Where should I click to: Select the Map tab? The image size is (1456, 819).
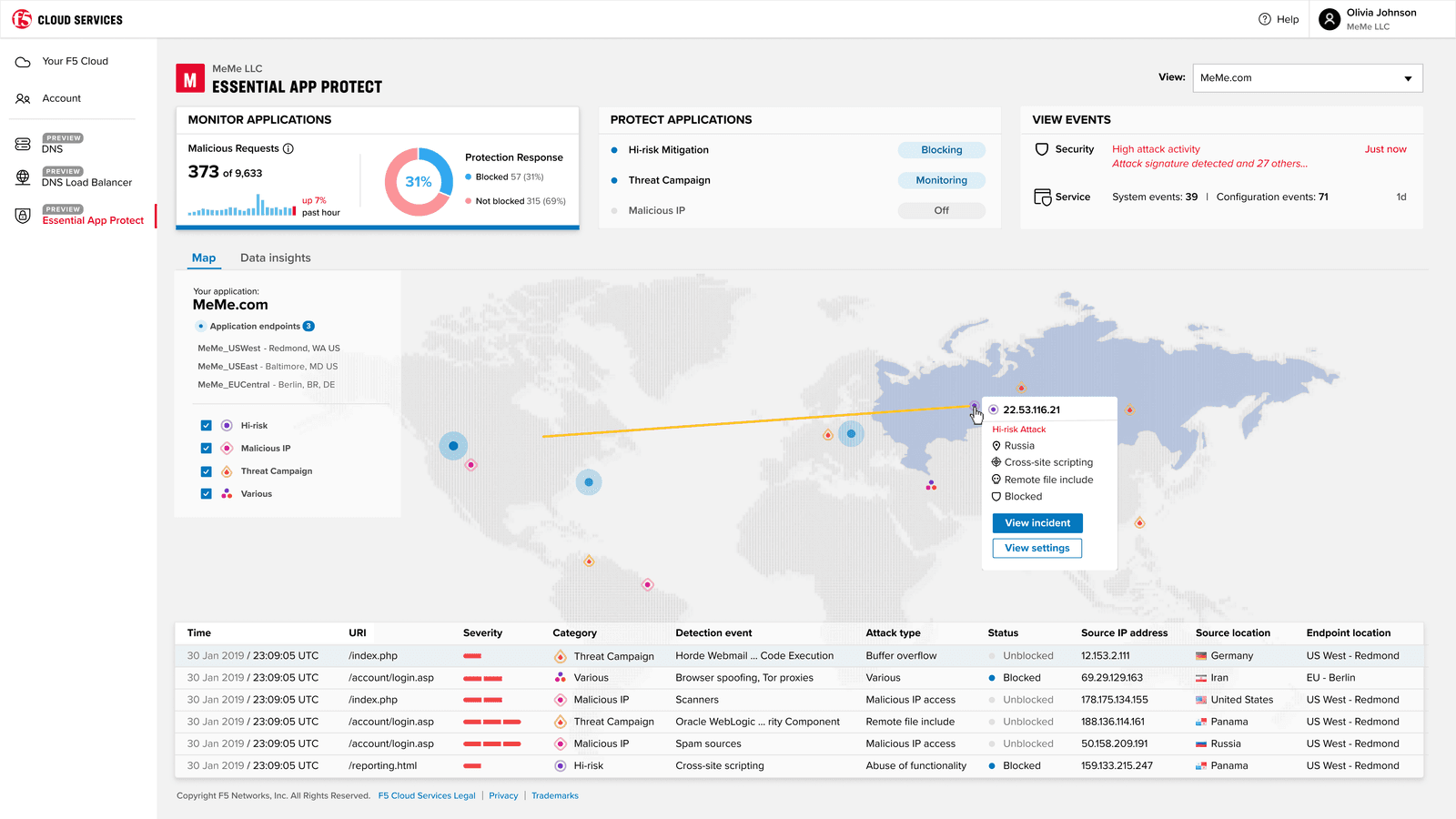click(x=204, y=258)
